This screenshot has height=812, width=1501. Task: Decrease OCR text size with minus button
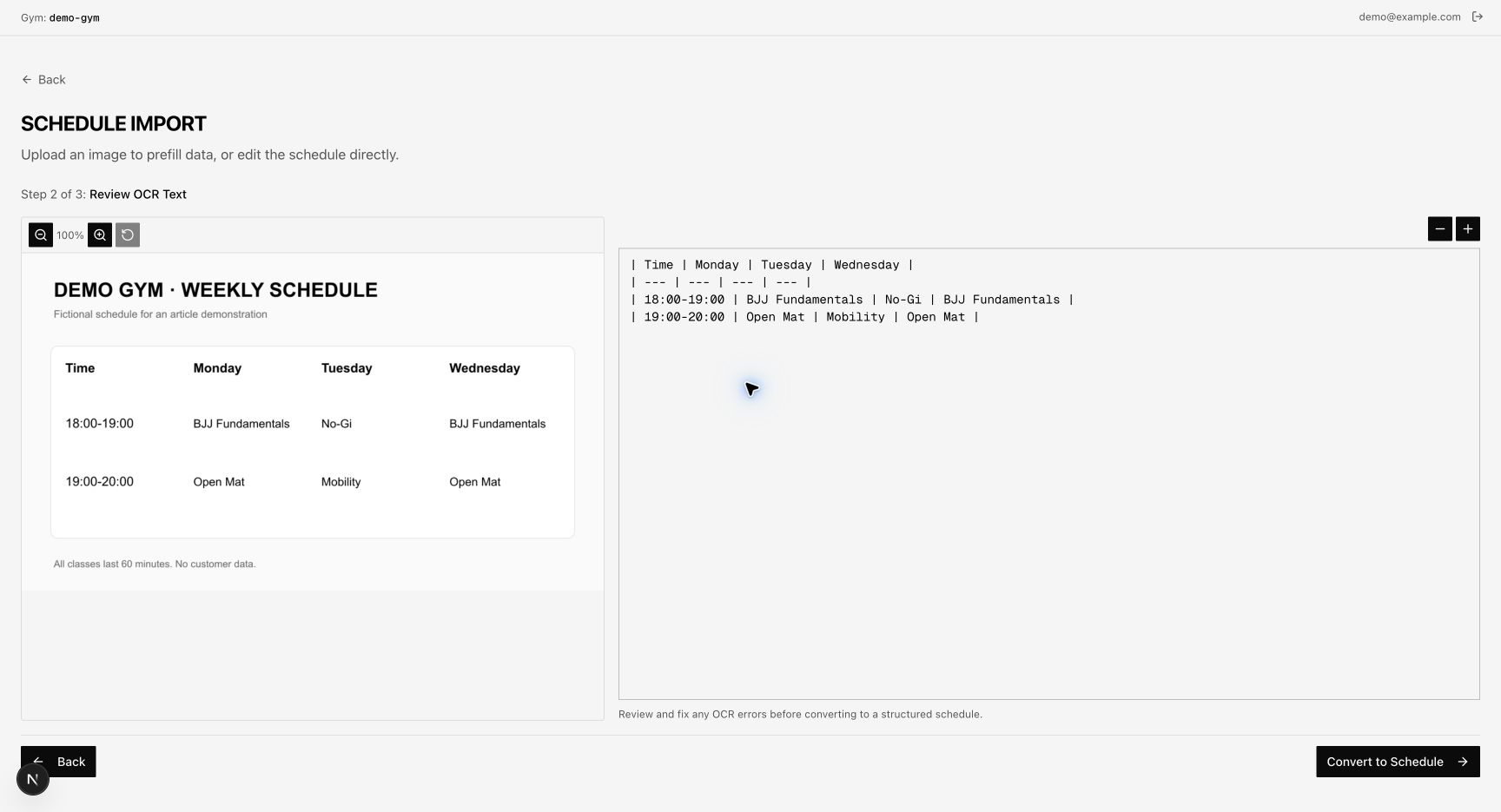1440,229
